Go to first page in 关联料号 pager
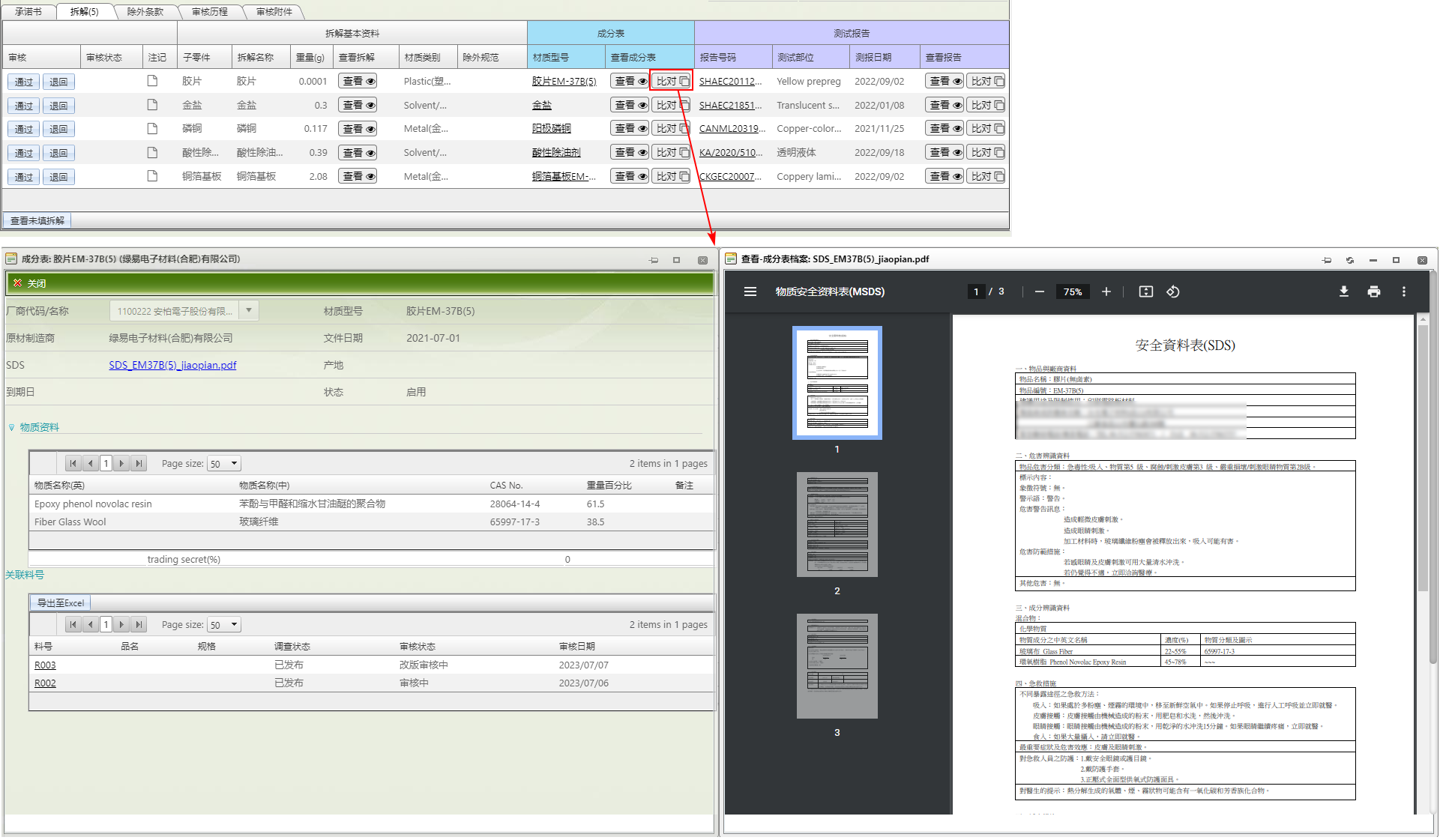Image resolution: width=1440 pixels, height=840 pixels. click(73, 624)
